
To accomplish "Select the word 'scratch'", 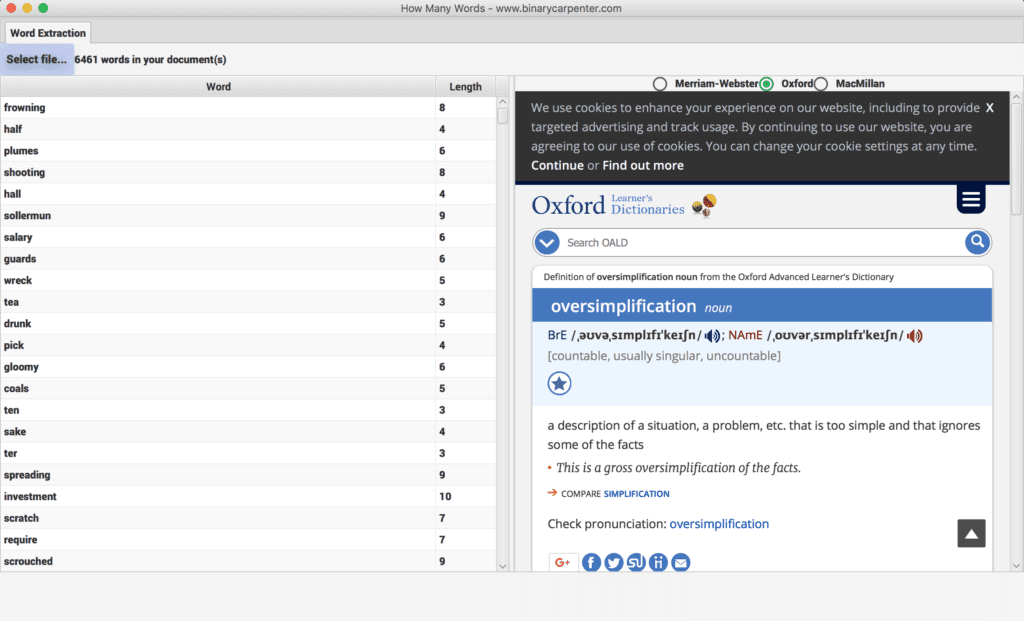I will [x=21, y=518].
